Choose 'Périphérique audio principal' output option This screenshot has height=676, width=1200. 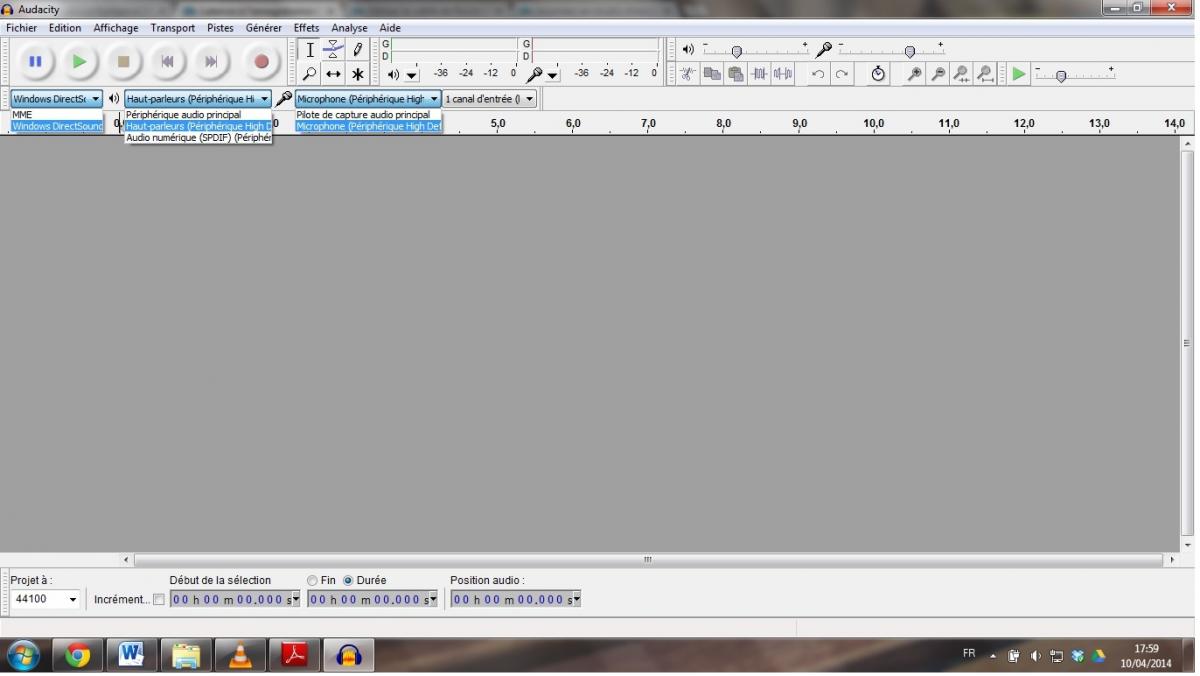198,115
